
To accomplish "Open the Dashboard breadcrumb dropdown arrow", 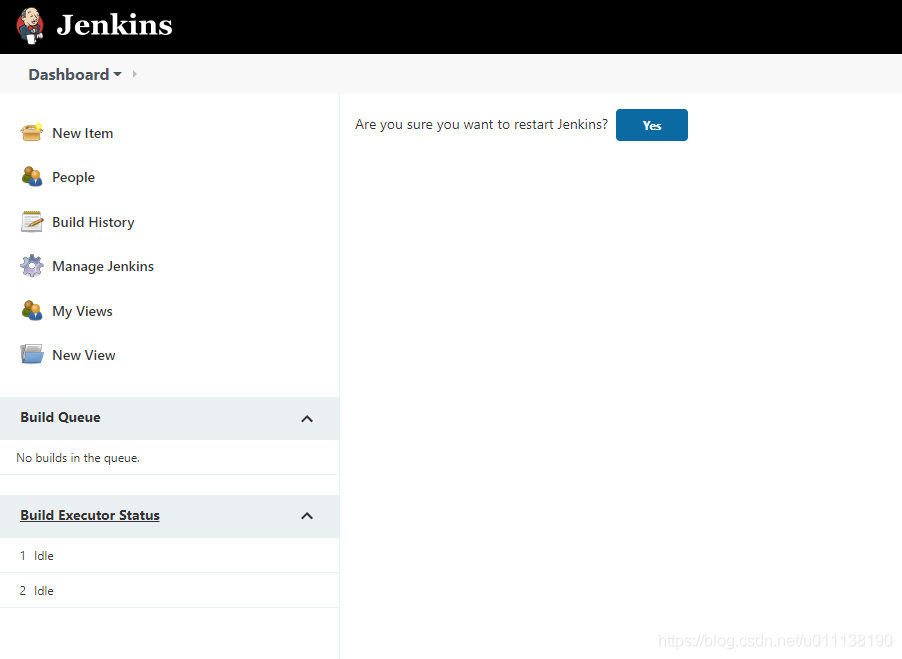I will point(117,74).
